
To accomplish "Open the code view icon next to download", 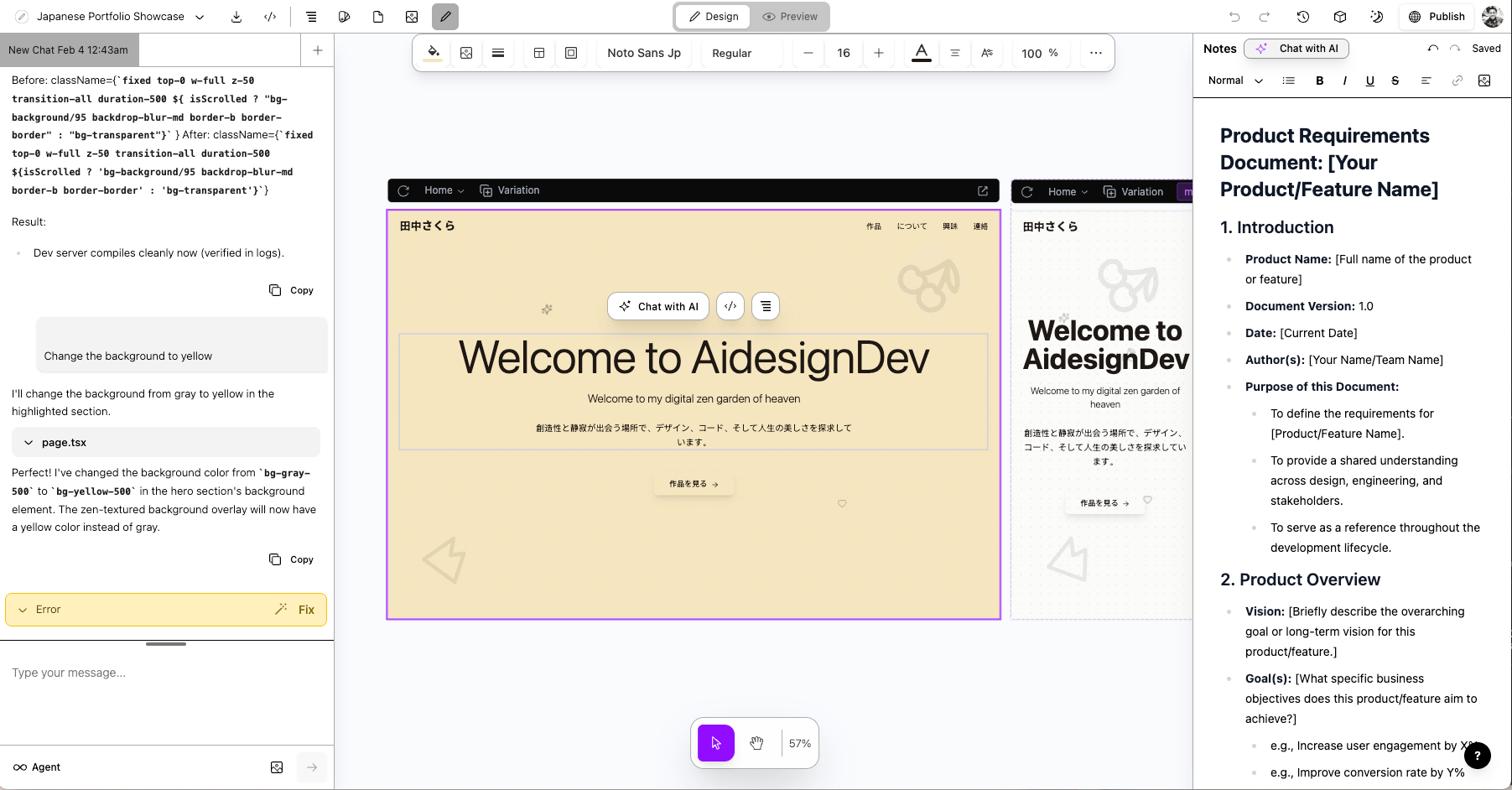I will pos(270,16).
